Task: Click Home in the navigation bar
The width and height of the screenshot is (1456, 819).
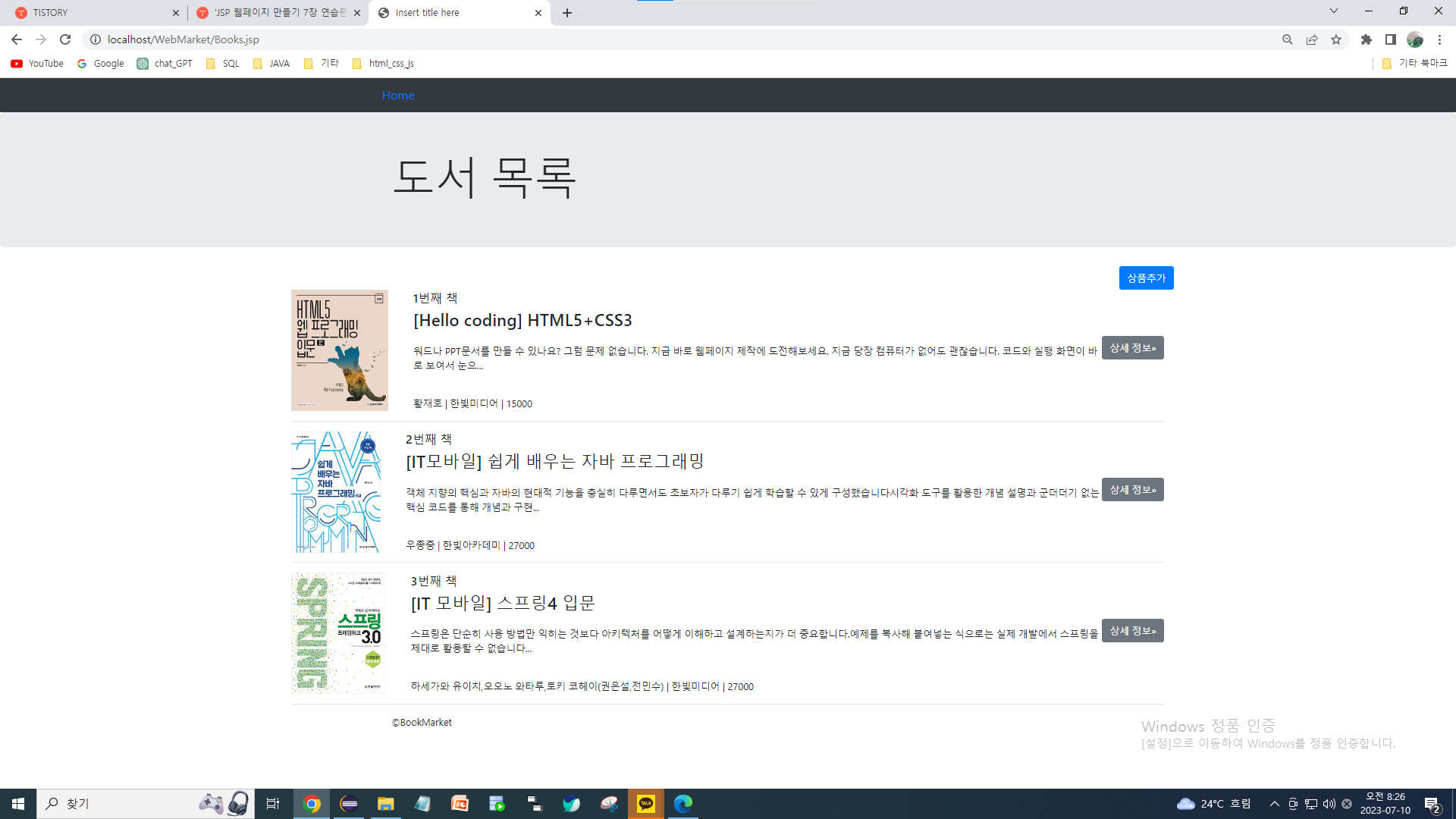Action: 398,96
